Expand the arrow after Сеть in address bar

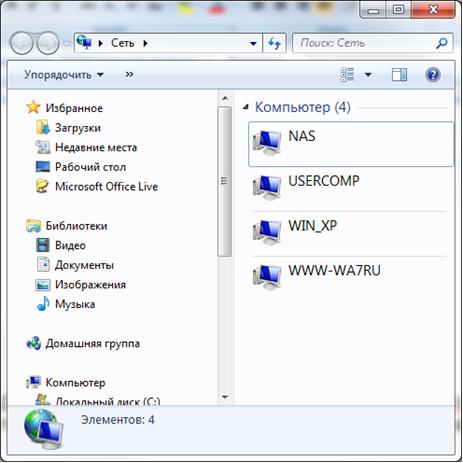coord(145,43)
